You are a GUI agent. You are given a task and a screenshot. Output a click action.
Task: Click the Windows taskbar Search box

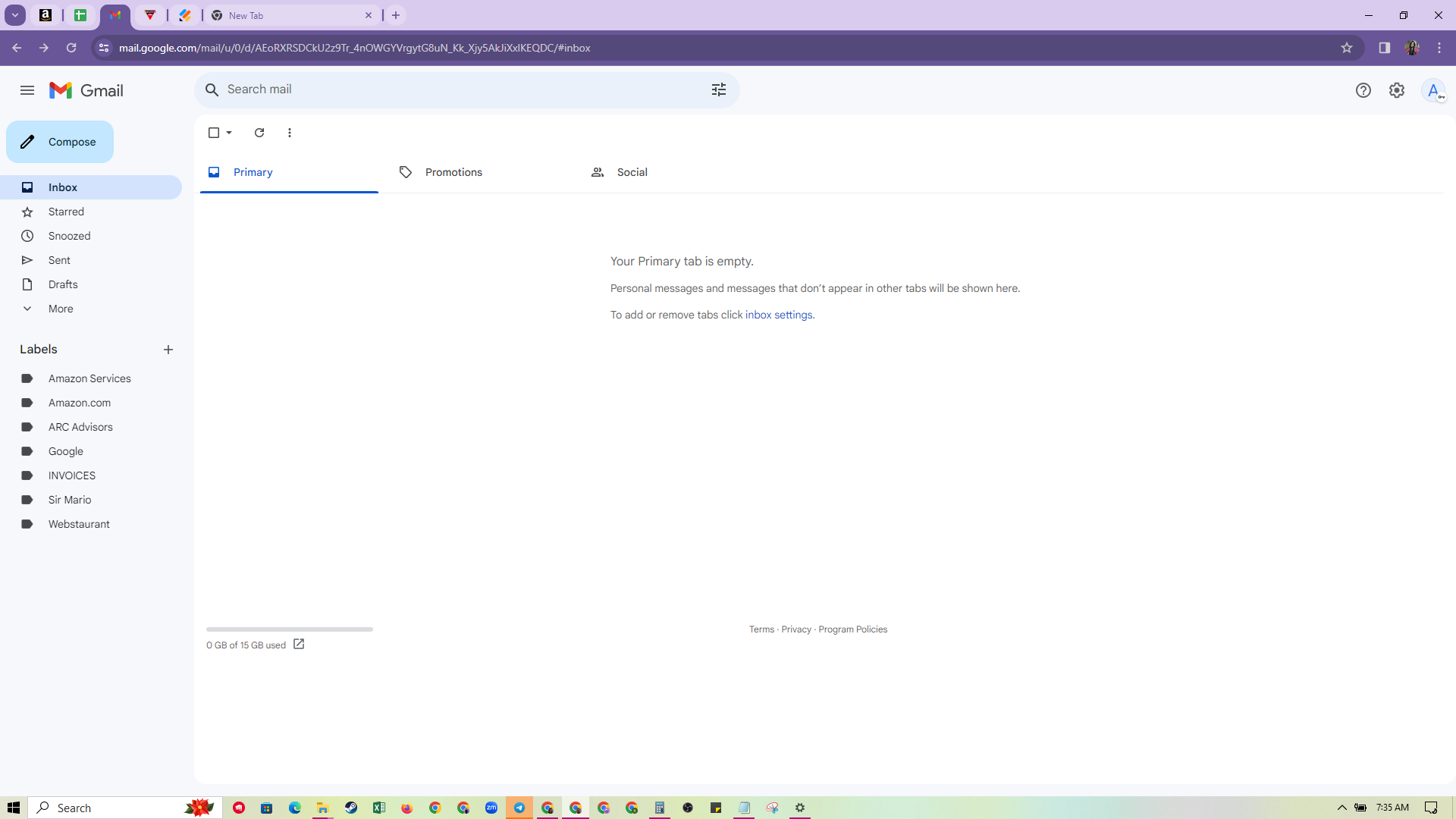[125, 808]
